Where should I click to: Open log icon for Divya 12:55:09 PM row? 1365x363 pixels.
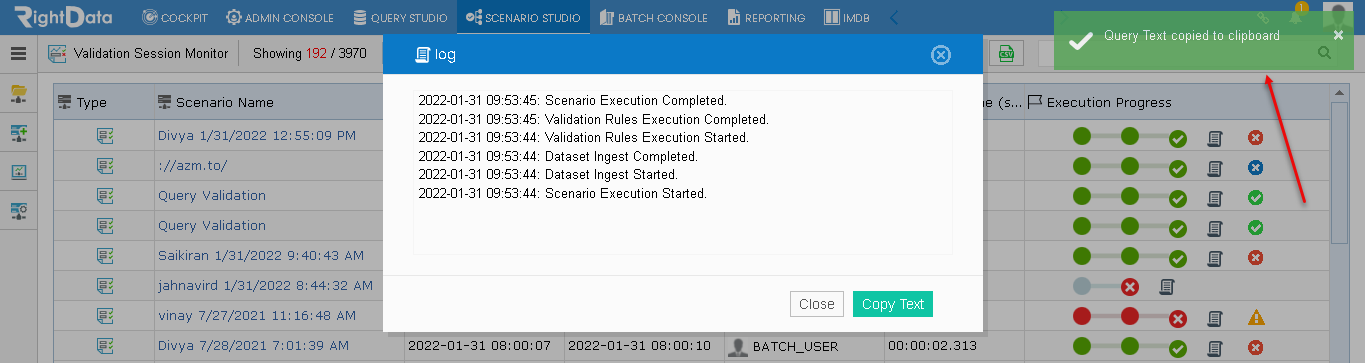coord(1215,138)
